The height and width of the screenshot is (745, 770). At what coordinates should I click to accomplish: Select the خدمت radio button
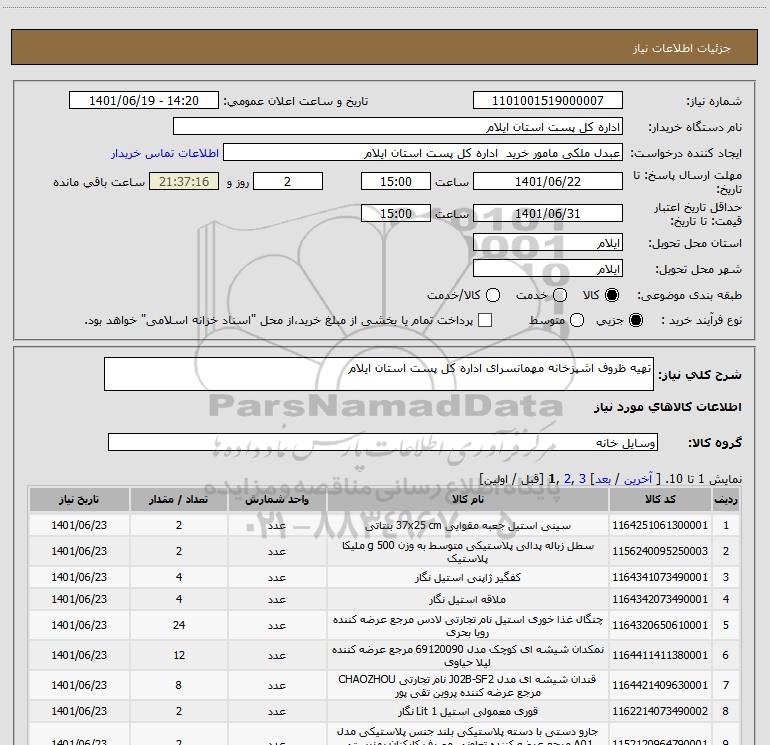tap(560, 295)
